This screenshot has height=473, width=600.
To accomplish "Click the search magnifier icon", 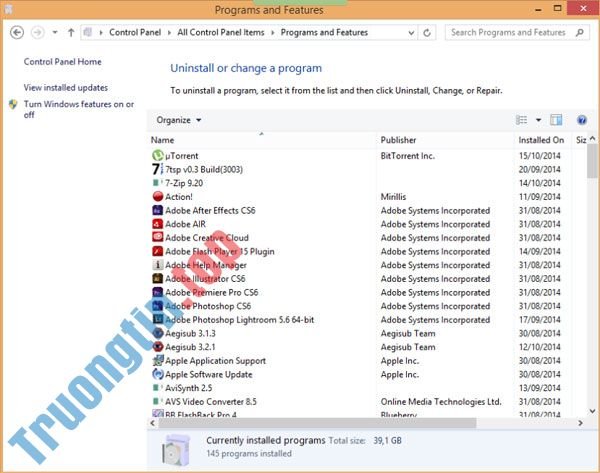I will [x=580, y=33].
